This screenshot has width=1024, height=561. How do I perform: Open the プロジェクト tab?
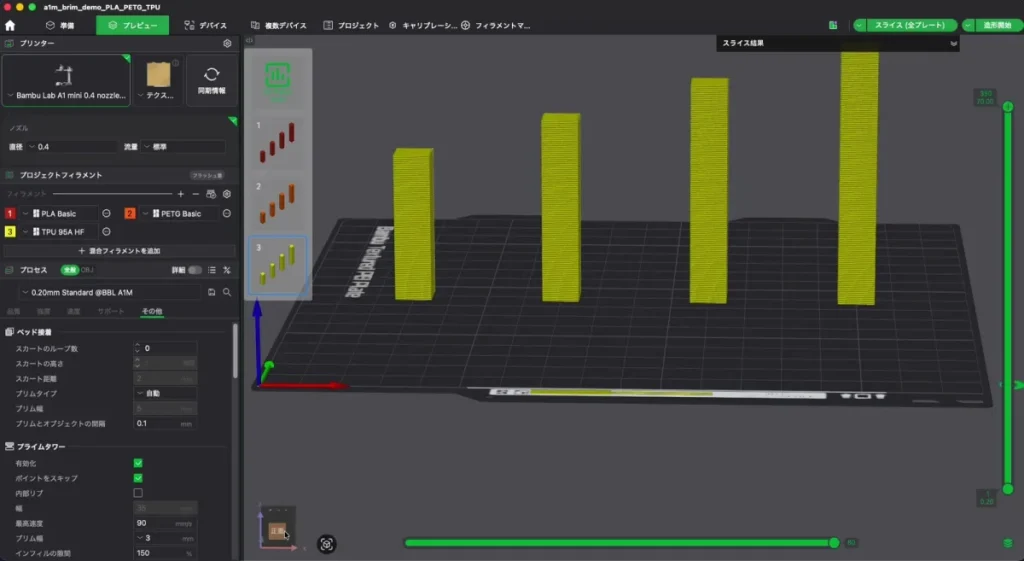click(x=351, y=25)
